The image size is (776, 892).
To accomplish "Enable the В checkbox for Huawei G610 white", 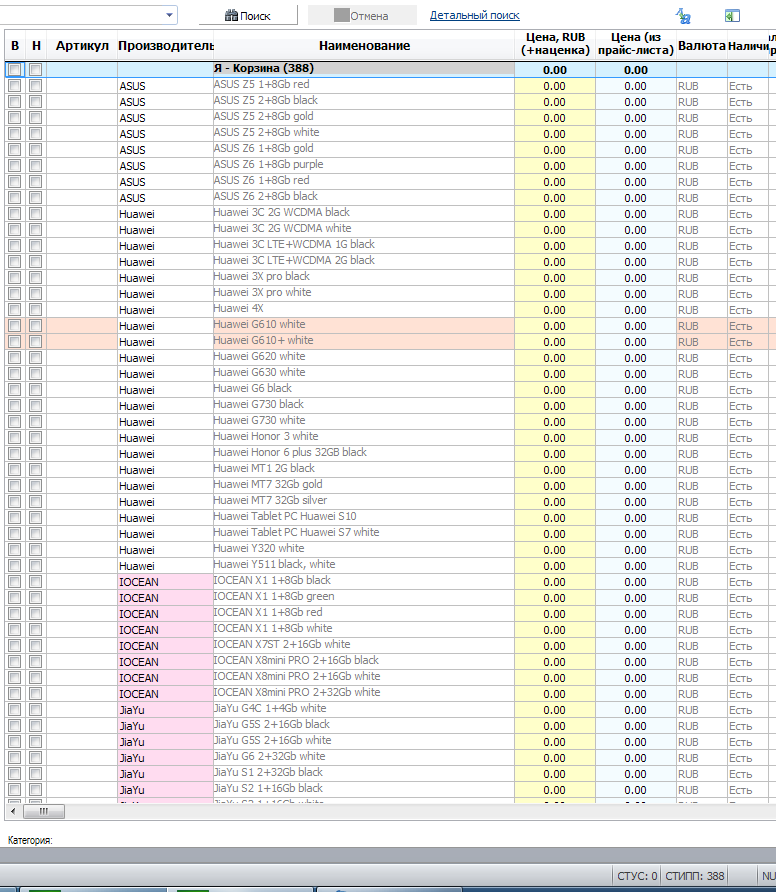I will [x=15, y=326].
